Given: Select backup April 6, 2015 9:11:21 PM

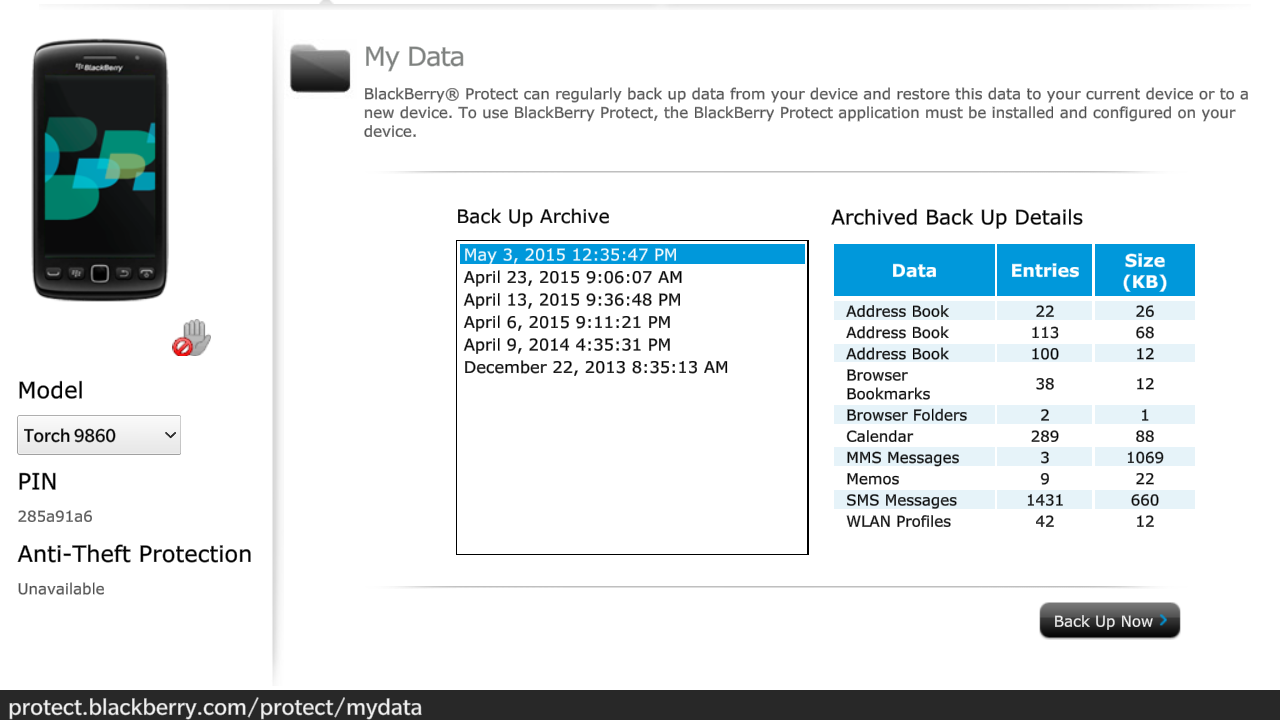Looking at the screenshot, I should click(632, 322).
